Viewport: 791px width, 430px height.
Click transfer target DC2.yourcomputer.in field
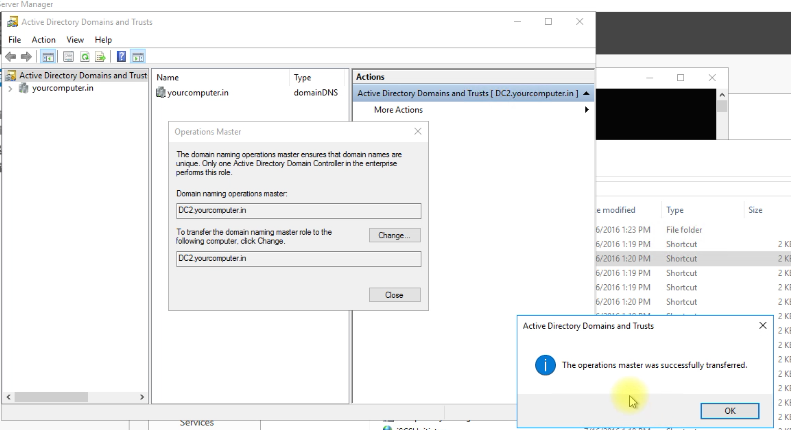click(299, 258)
